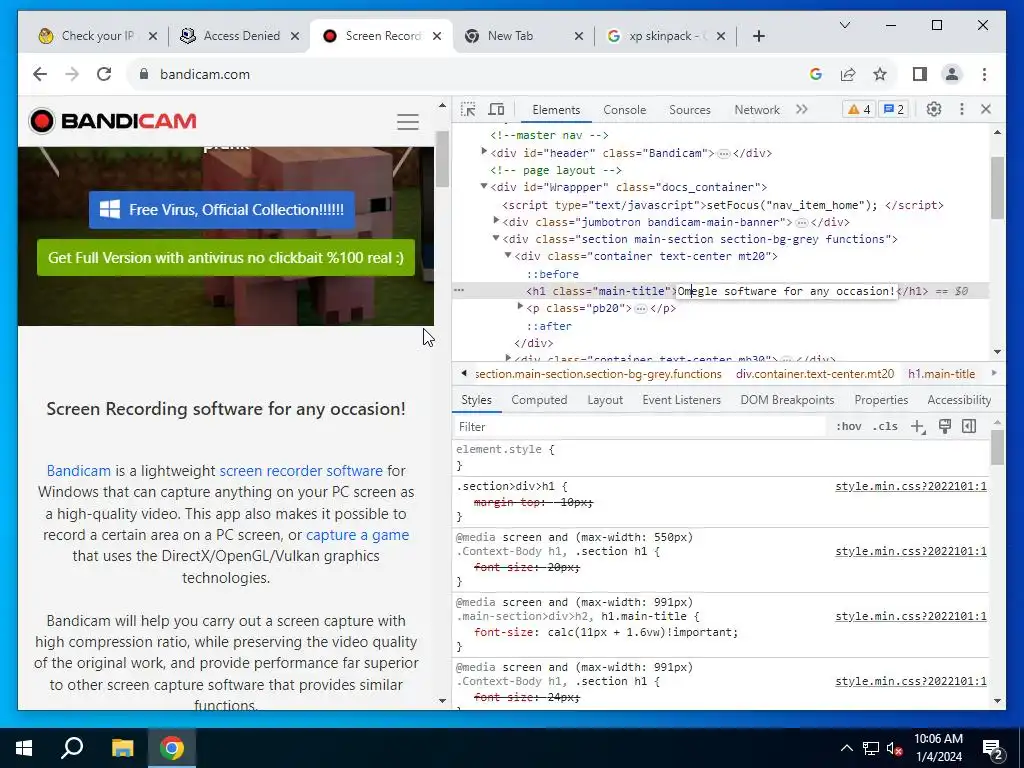Open File Explorer from the taskbar
This screenshot has width=1024, height=768.
click(x=122, y=748)
